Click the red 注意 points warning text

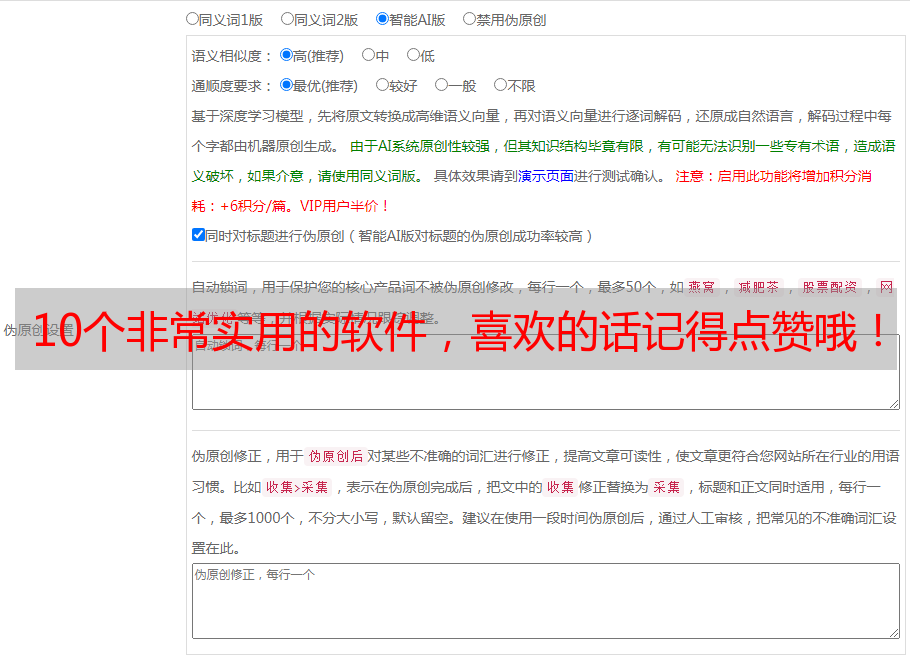532,191
